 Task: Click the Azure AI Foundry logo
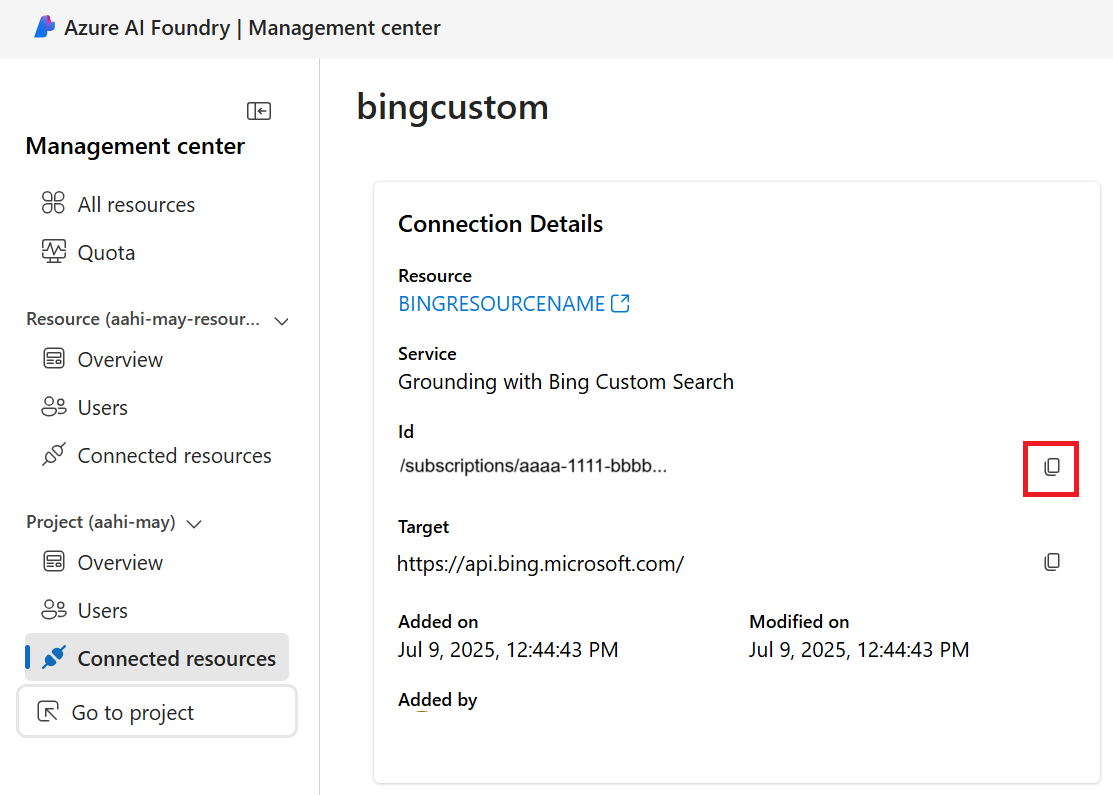point(43,27)
